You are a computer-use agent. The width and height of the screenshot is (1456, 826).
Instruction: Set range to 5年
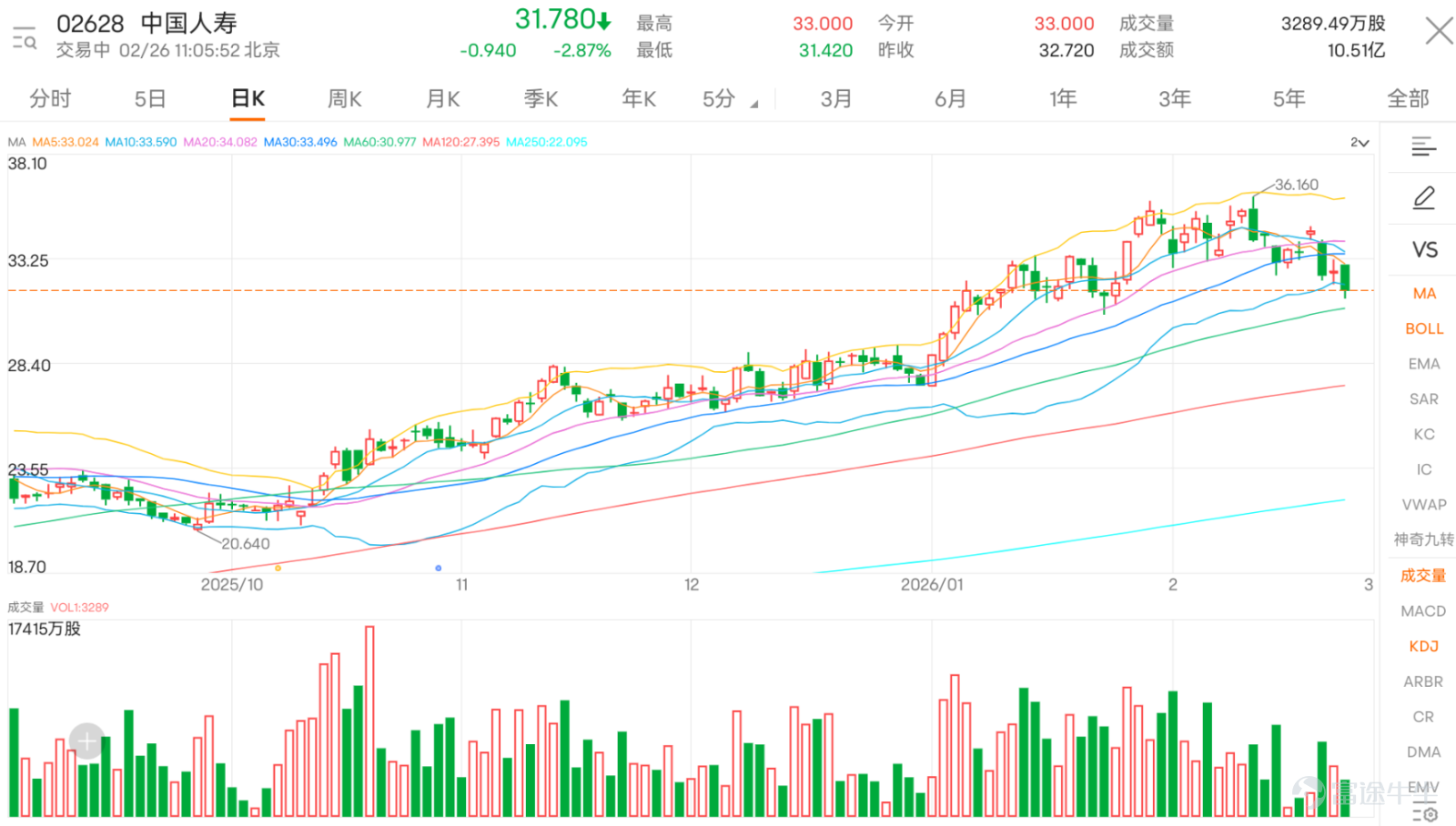point(1289,98)
